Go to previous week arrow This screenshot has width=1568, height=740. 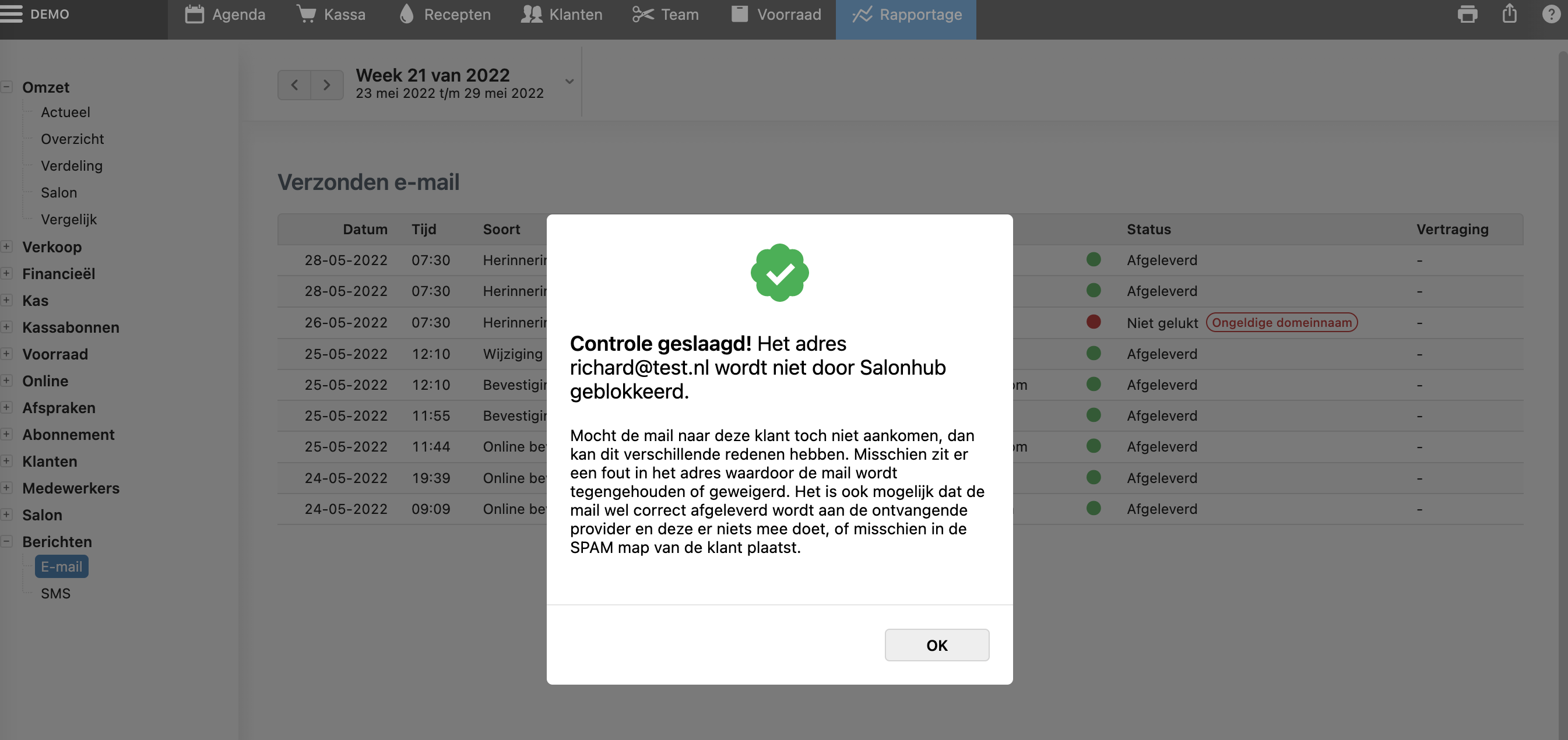click(294, 84)
